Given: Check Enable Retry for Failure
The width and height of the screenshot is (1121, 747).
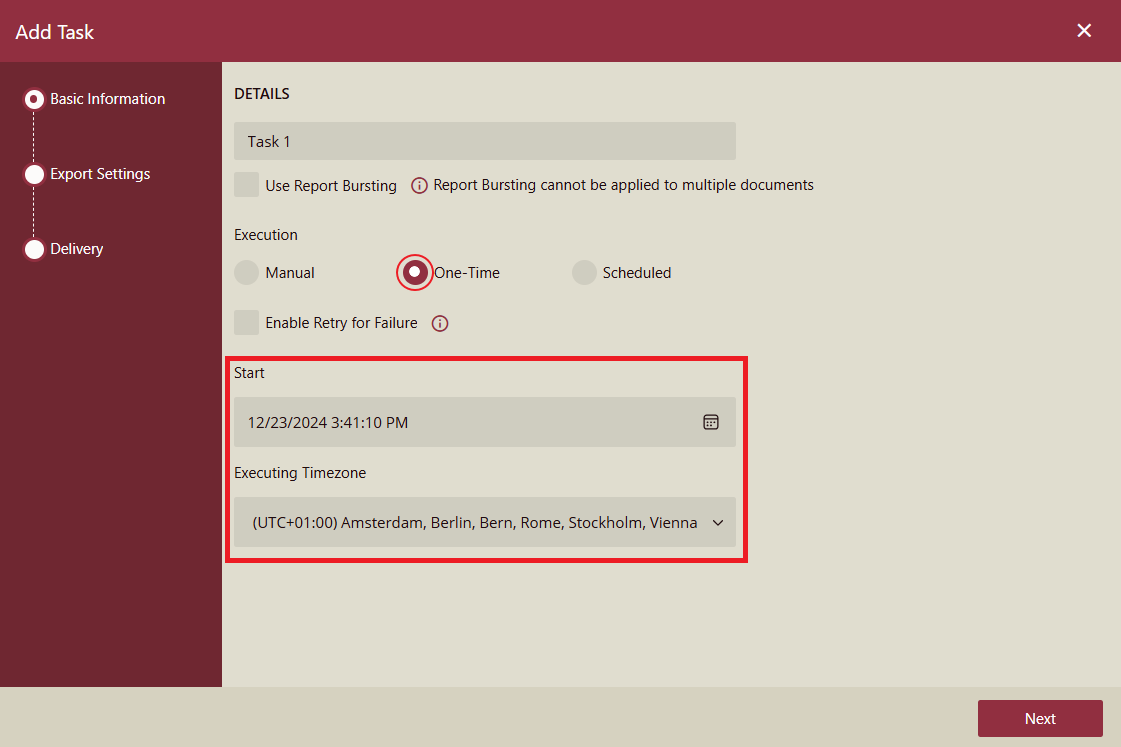Looking at the screenshot, I should tap(246, 322).
